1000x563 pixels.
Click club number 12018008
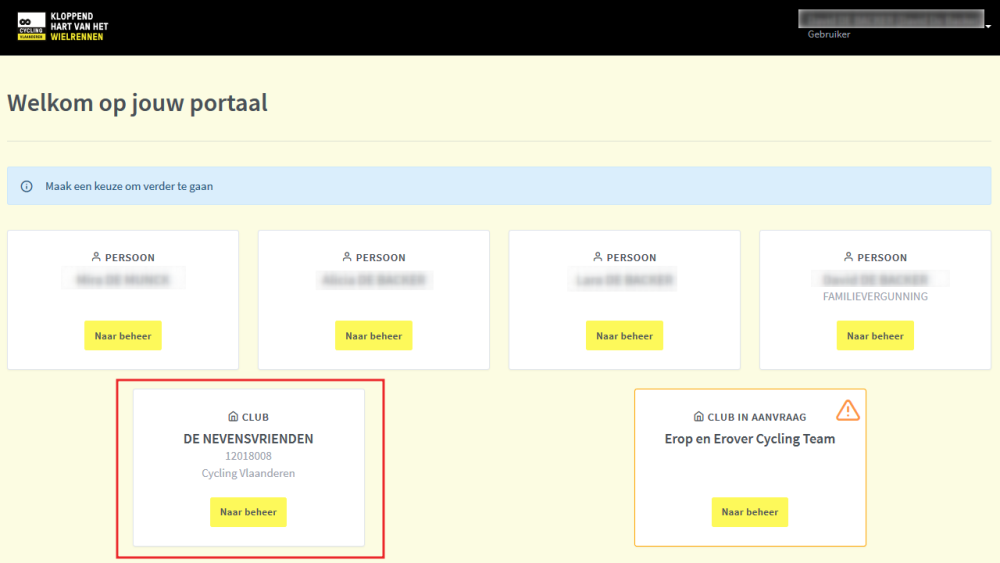click(x=248, y=456)
